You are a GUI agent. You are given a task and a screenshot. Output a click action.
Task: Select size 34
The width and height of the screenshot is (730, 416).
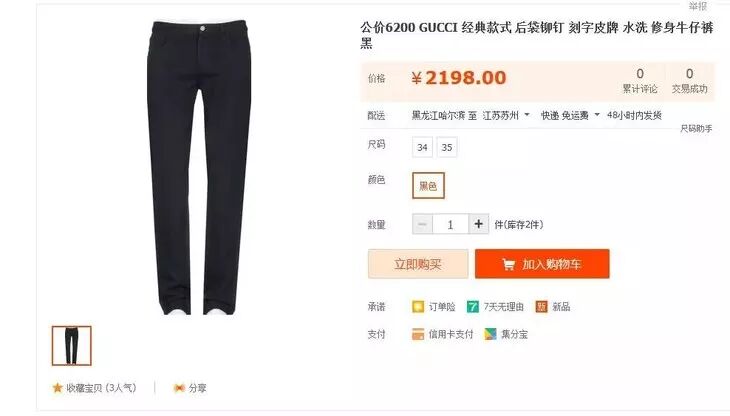point(422,148)
